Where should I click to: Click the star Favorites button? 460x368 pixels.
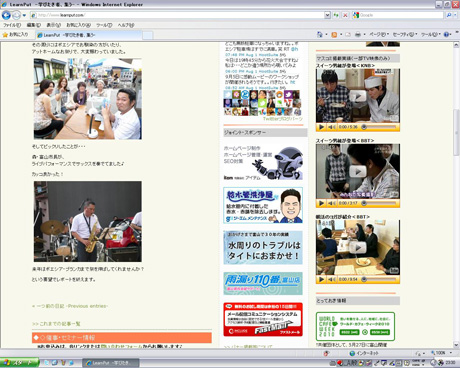point(15,34)
